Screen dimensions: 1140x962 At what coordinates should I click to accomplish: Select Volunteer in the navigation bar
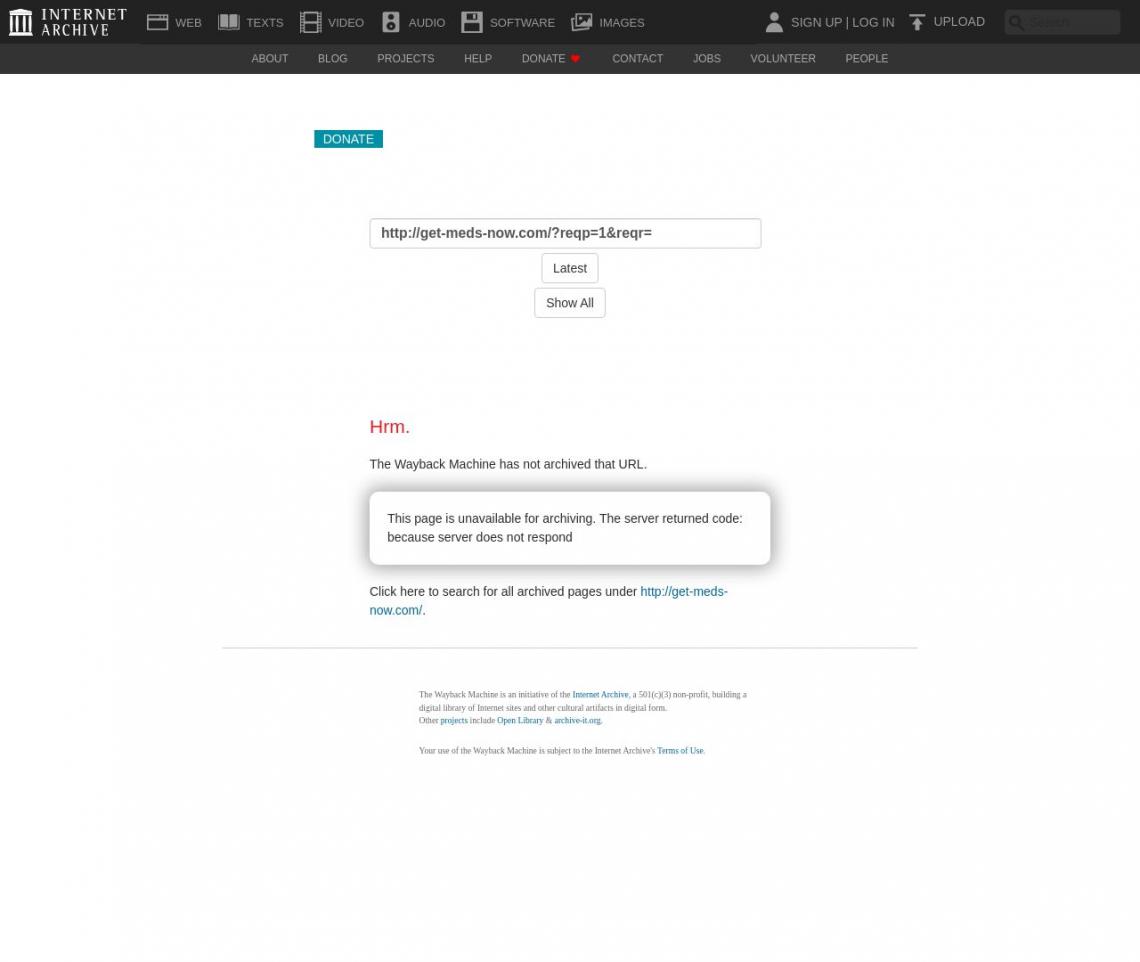[782, 59]
